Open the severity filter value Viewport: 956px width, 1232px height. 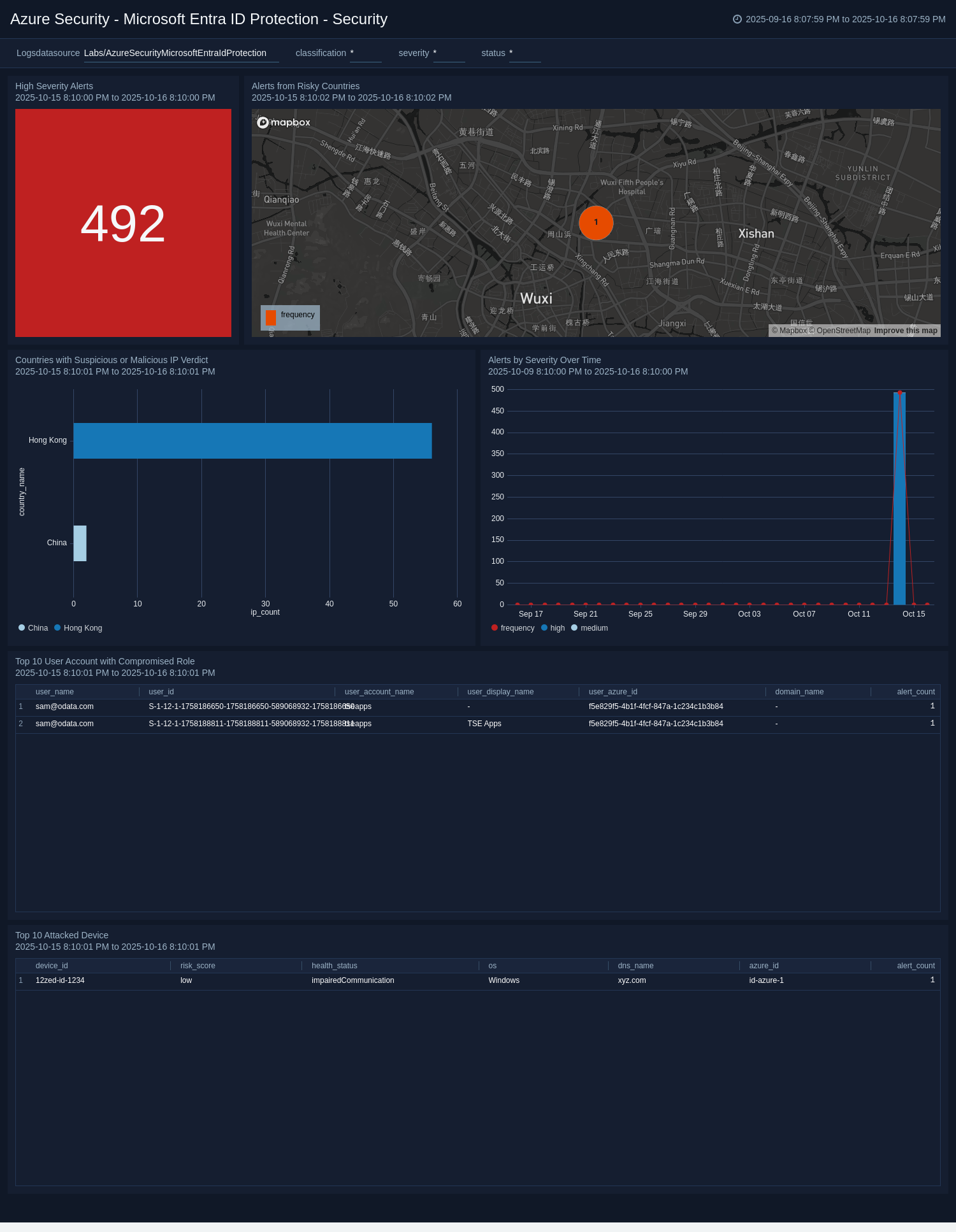pyautogui.click(x=449, y=54)
